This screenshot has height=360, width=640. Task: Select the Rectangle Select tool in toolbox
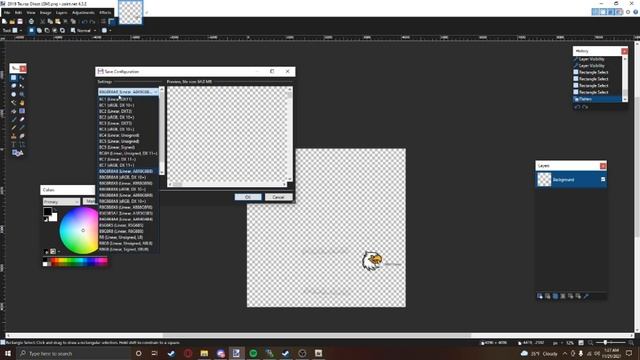point(13,78)
